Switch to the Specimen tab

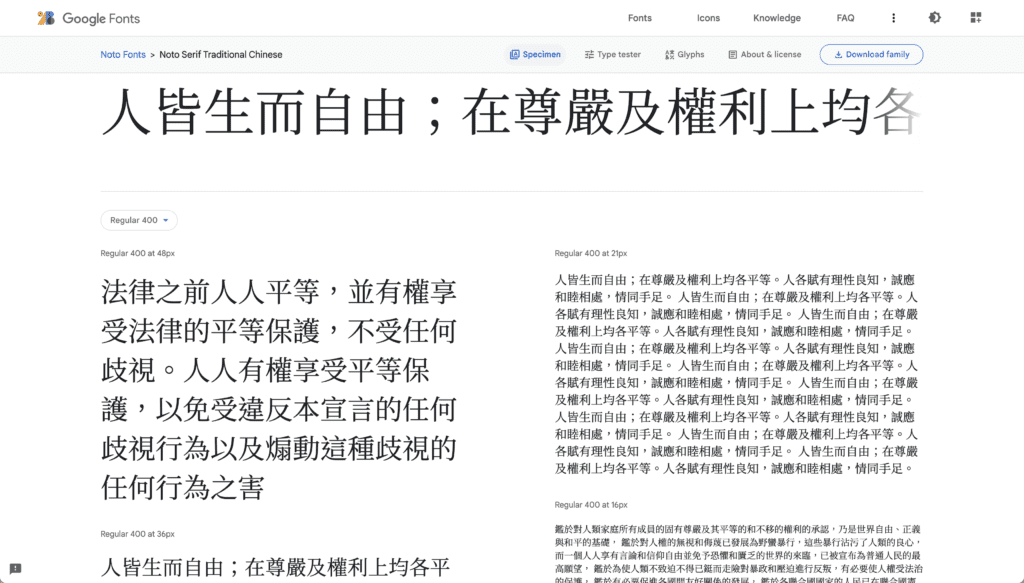tap(535, 55)
